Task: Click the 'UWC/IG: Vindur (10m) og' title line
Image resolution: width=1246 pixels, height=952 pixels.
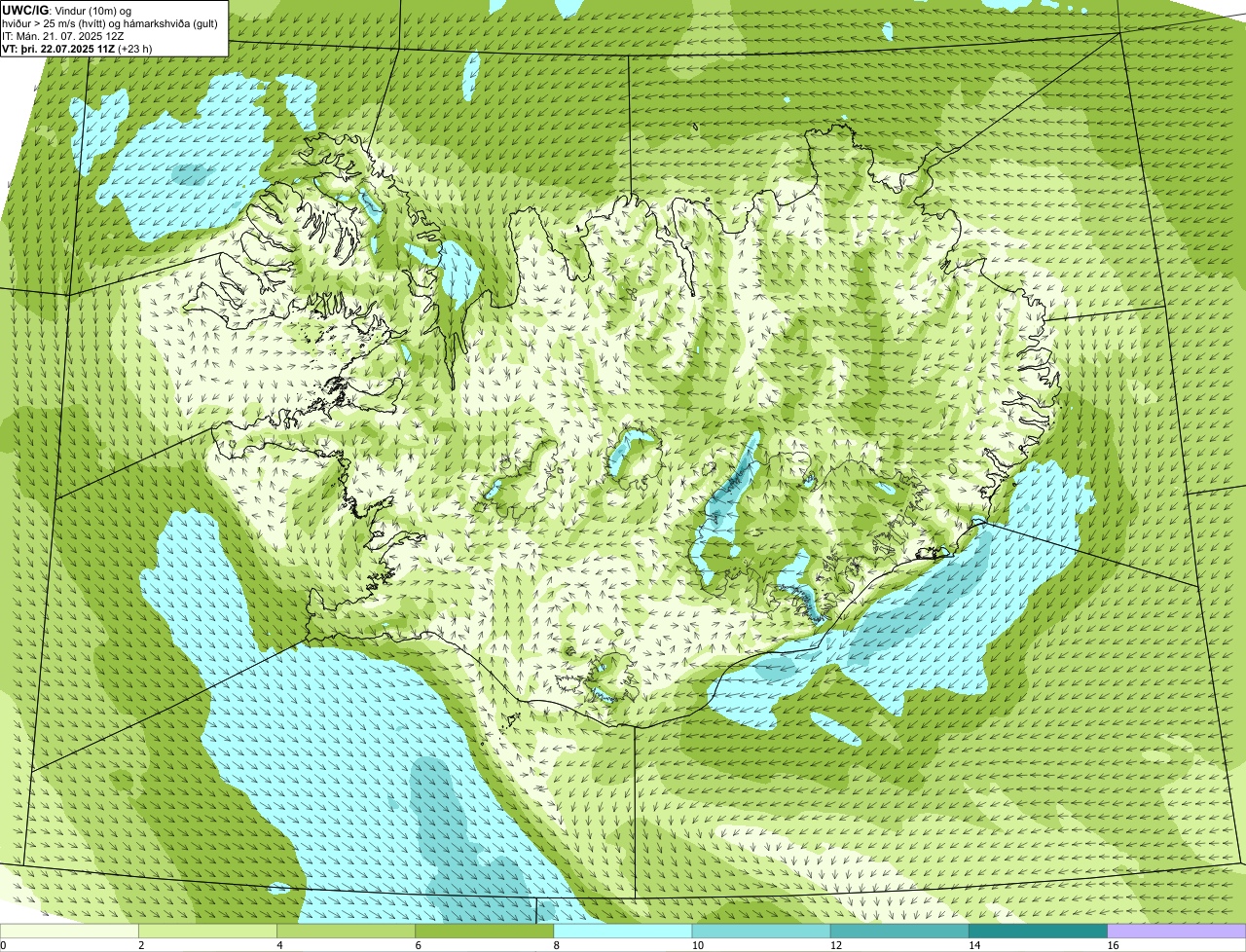Action: pyautogui.click(x=67, y=10)
